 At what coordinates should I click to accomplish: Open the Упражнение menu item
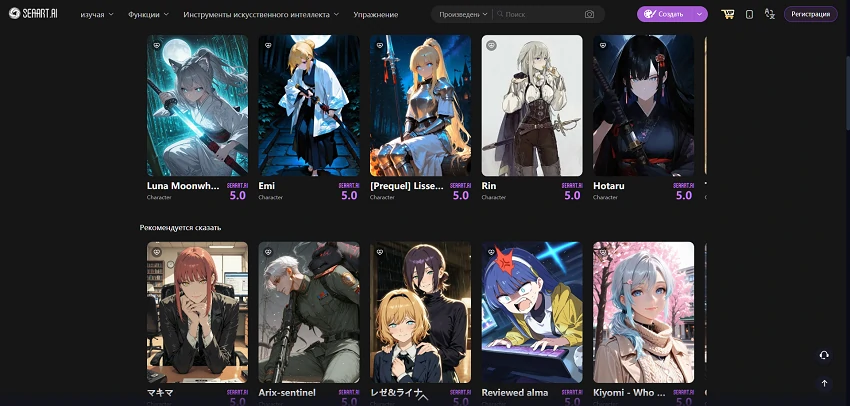(376, 15)
